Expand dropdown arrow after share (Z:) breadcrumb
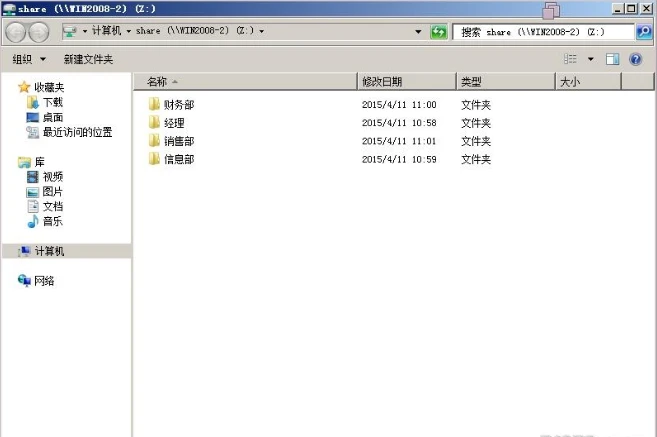Image resolution: width=657 pixels, height=437 pixels. click(261, 31)
